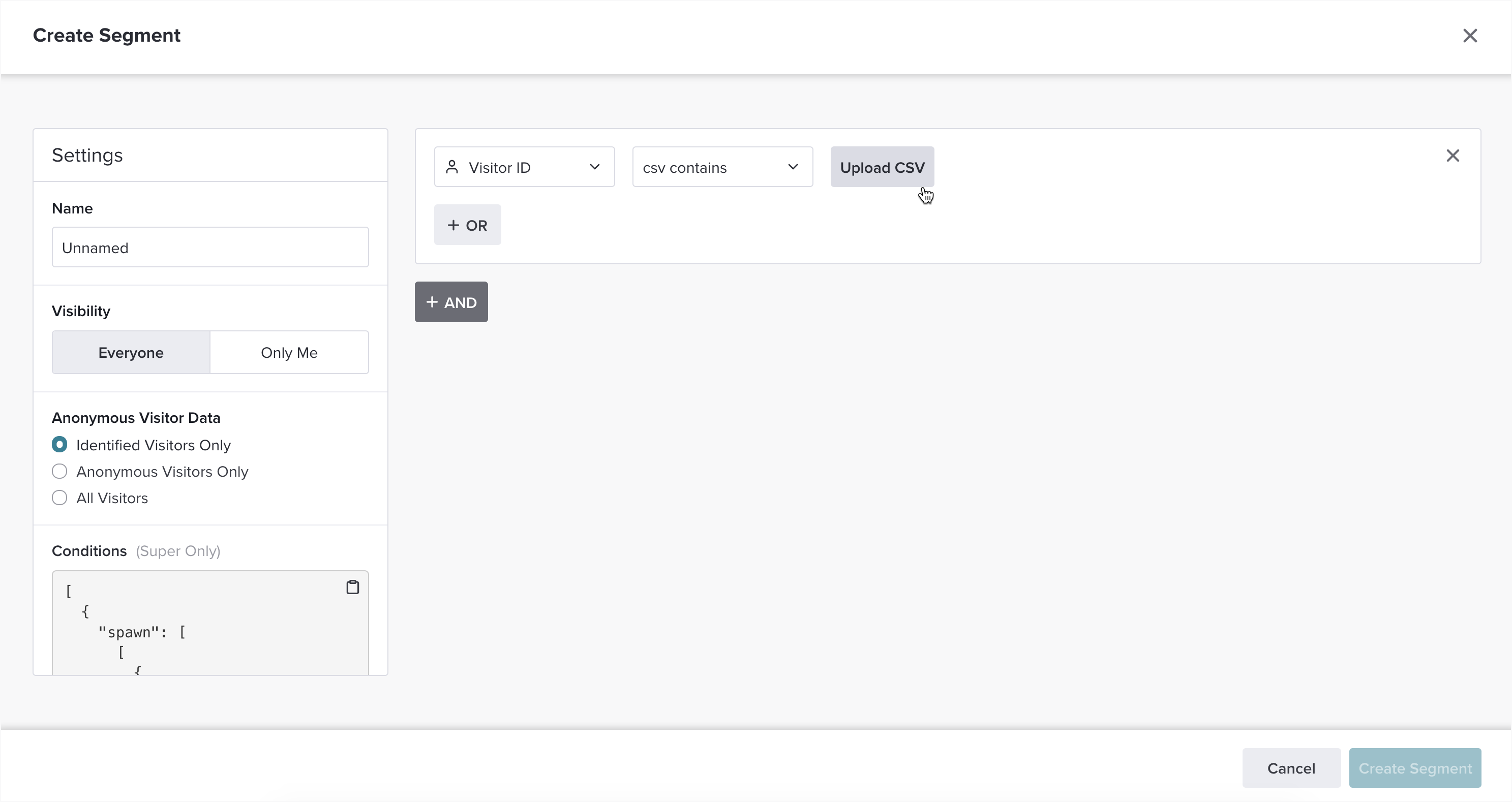Click the Upload CSV icon button
This screenshot has height=802, width=1512.
(882, 167)
